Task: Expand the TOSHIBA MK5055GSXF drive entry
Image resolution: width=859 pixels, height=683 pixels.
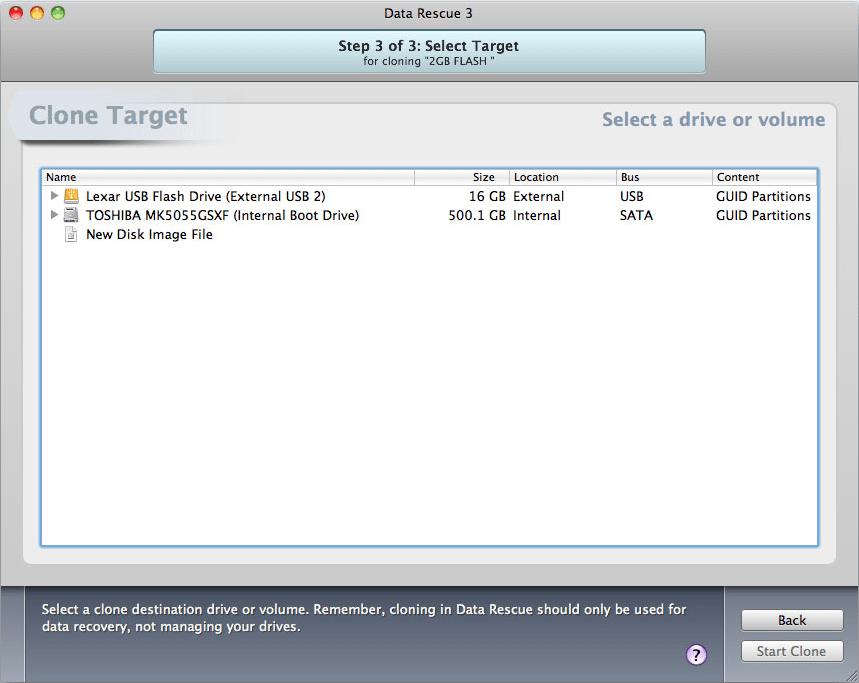Action: 55,215
